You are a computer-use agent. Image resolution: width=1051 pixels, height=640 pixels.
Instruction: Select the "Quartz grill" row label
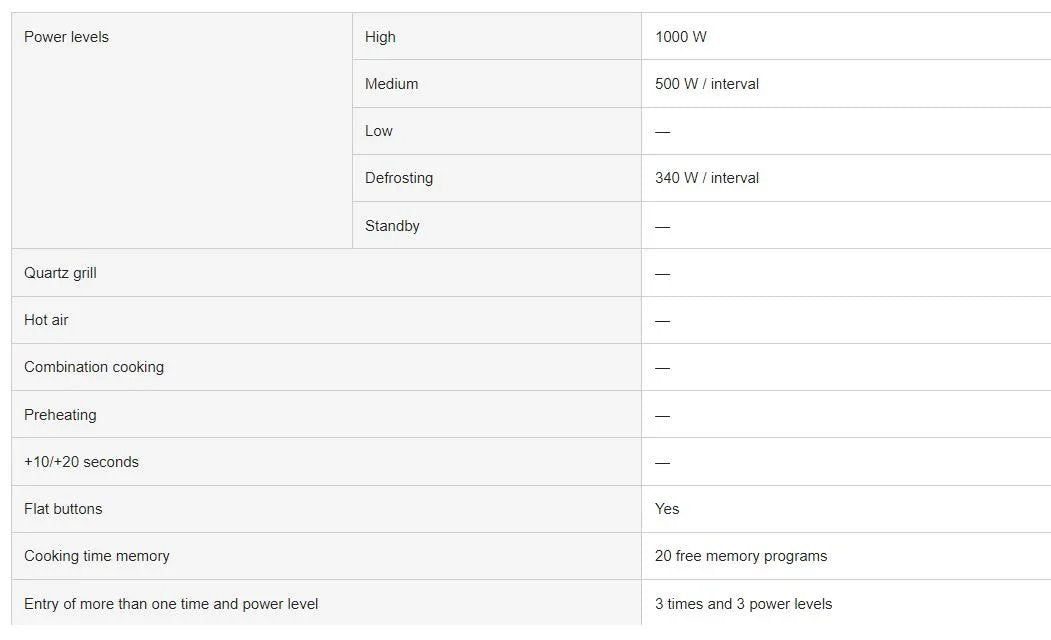60,273
